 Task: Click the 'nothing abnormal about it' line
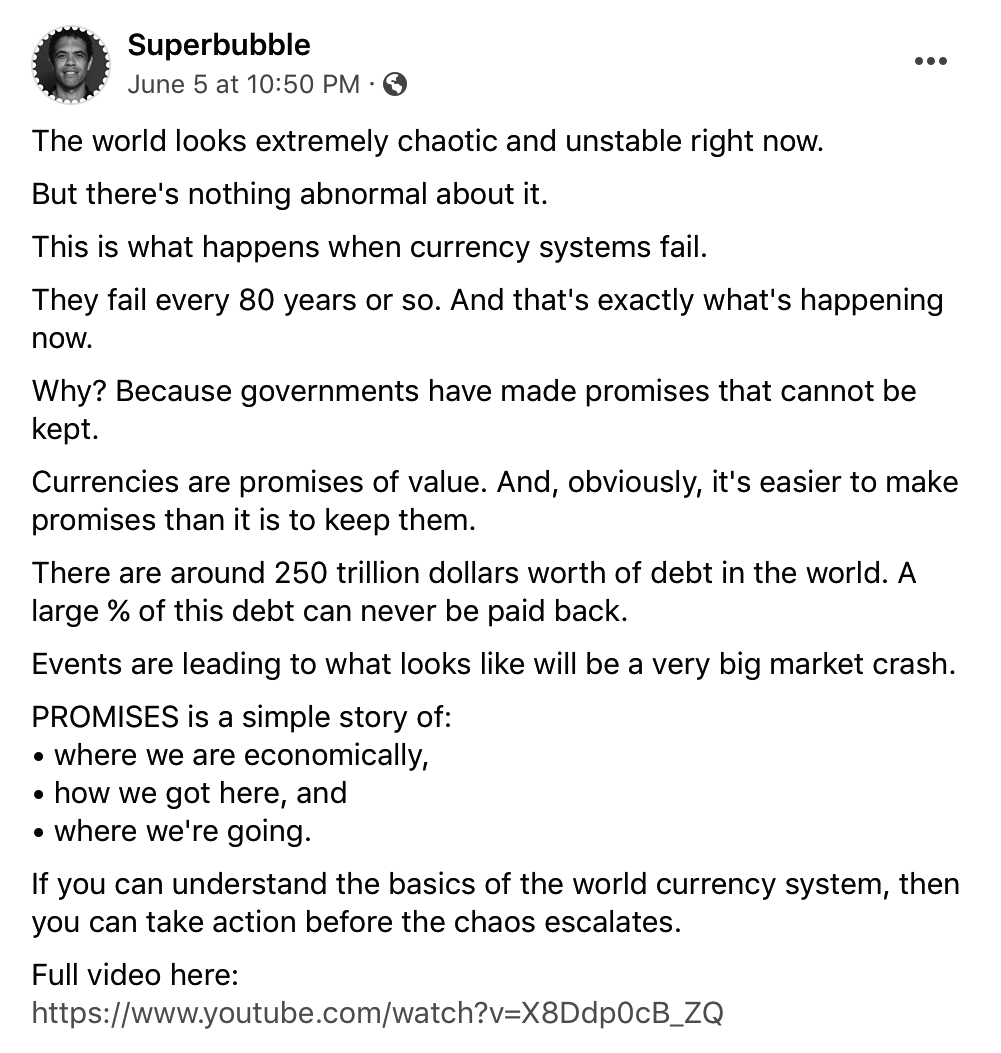click(x=290, y=193)
